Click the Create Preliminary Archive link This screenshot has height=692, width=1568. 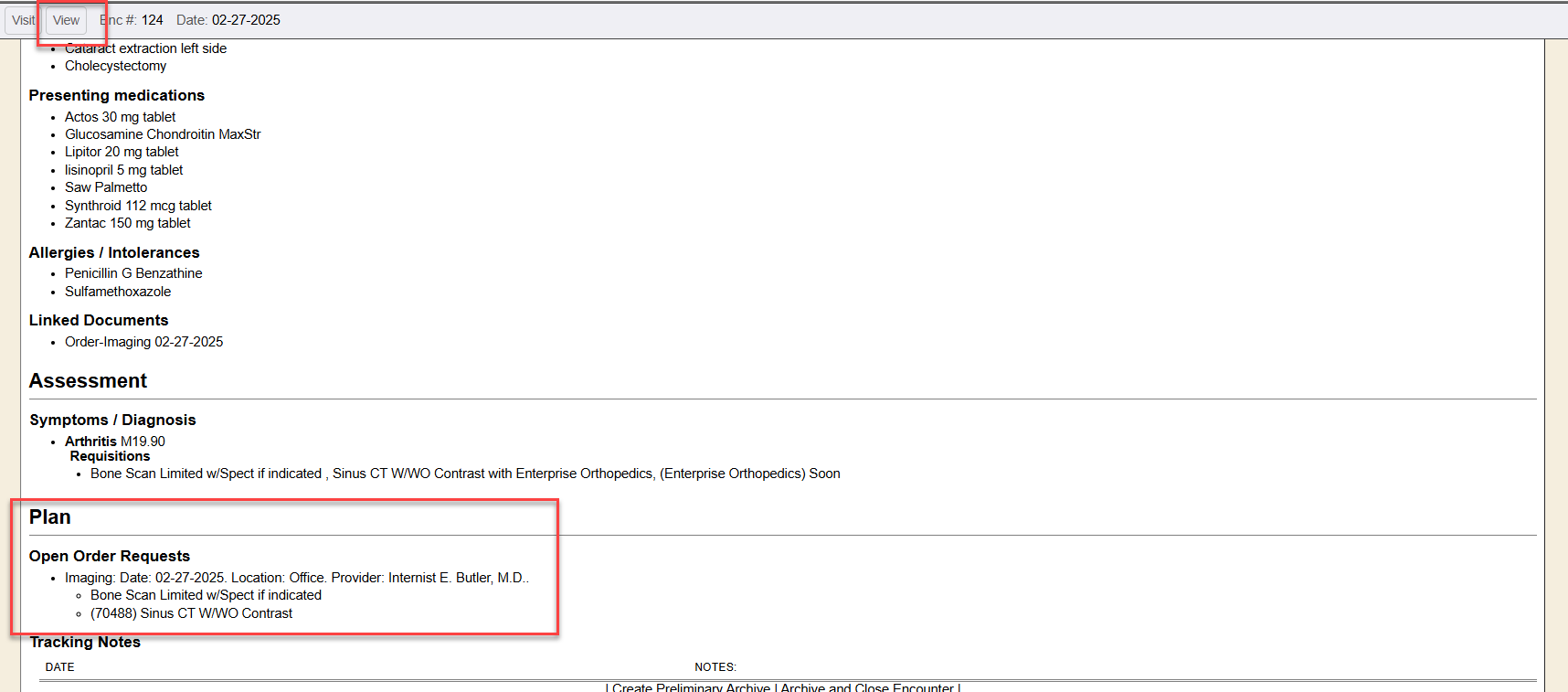point(692,687)
